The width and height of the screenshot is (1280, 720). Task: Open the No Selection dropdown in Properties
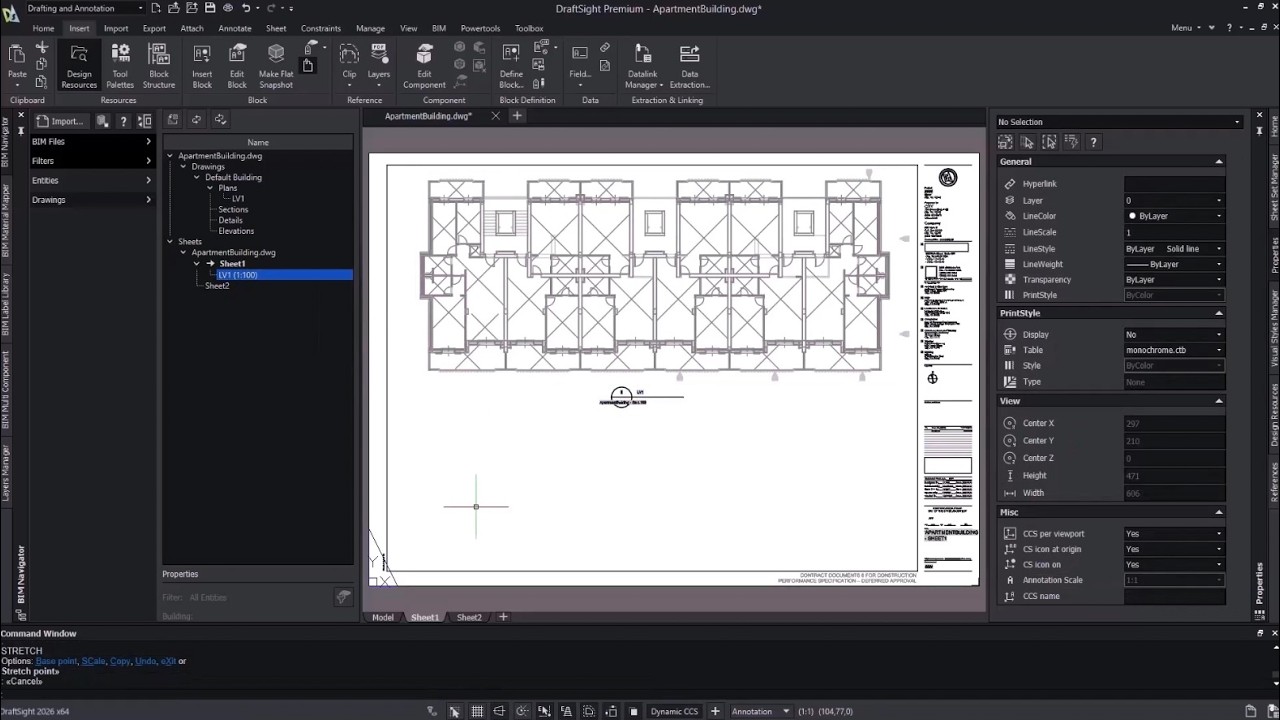coord(1118,122)
